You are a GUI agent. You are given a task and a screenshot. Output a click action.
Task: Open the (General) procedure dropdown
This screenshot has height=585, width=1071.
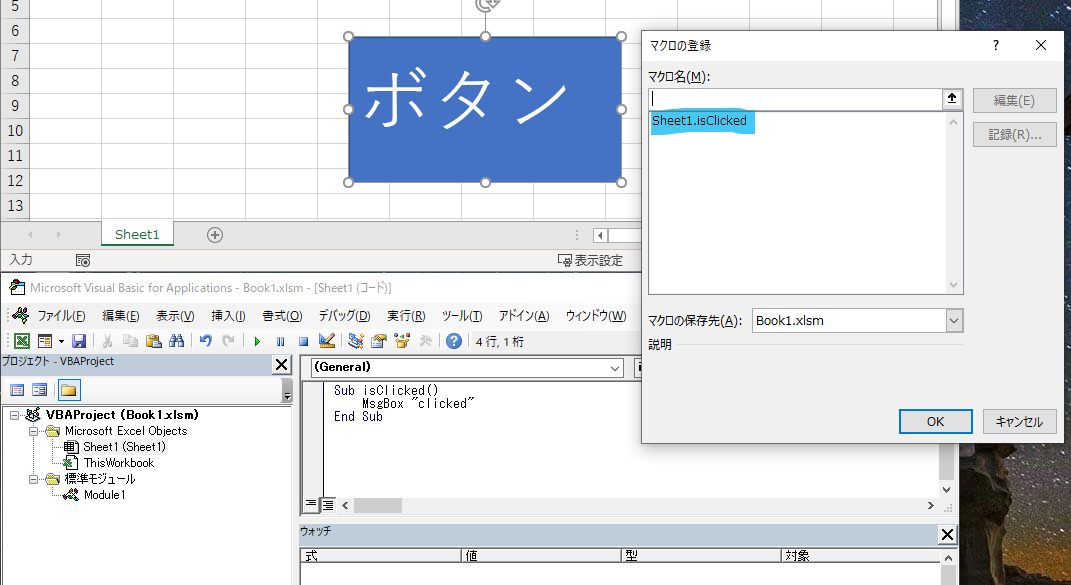(x=613, y=368)
